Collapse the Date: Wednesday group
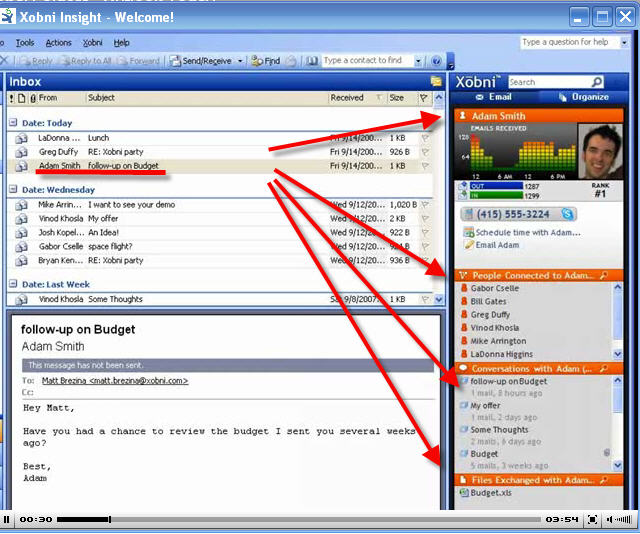This screenshot has width=640, height=534. click(13, 189)
